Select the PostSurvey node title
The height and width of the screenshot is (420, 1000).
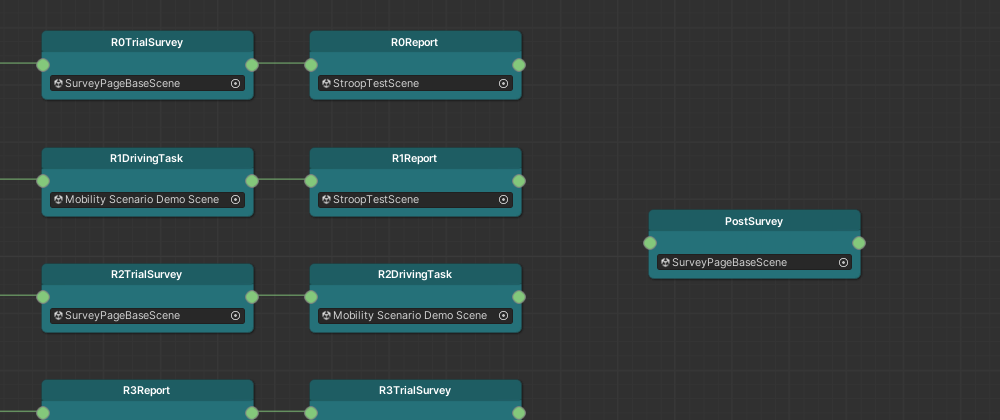[x=754, y=221]
